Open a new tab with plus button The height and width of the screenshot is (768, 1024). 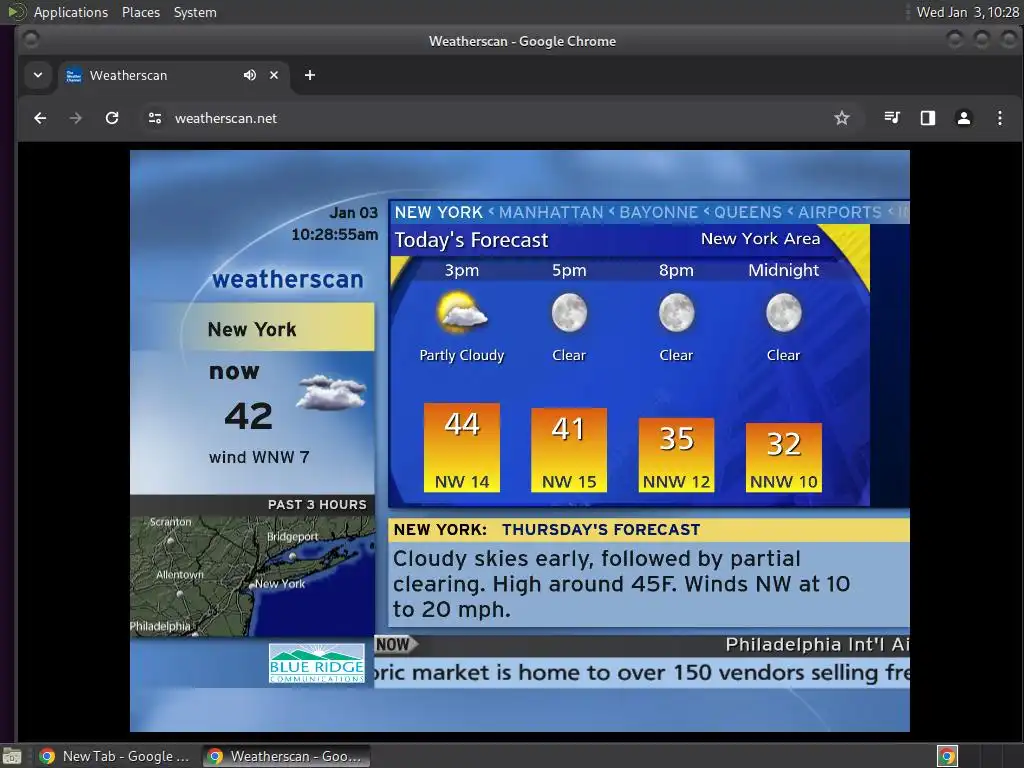(310, 75)
